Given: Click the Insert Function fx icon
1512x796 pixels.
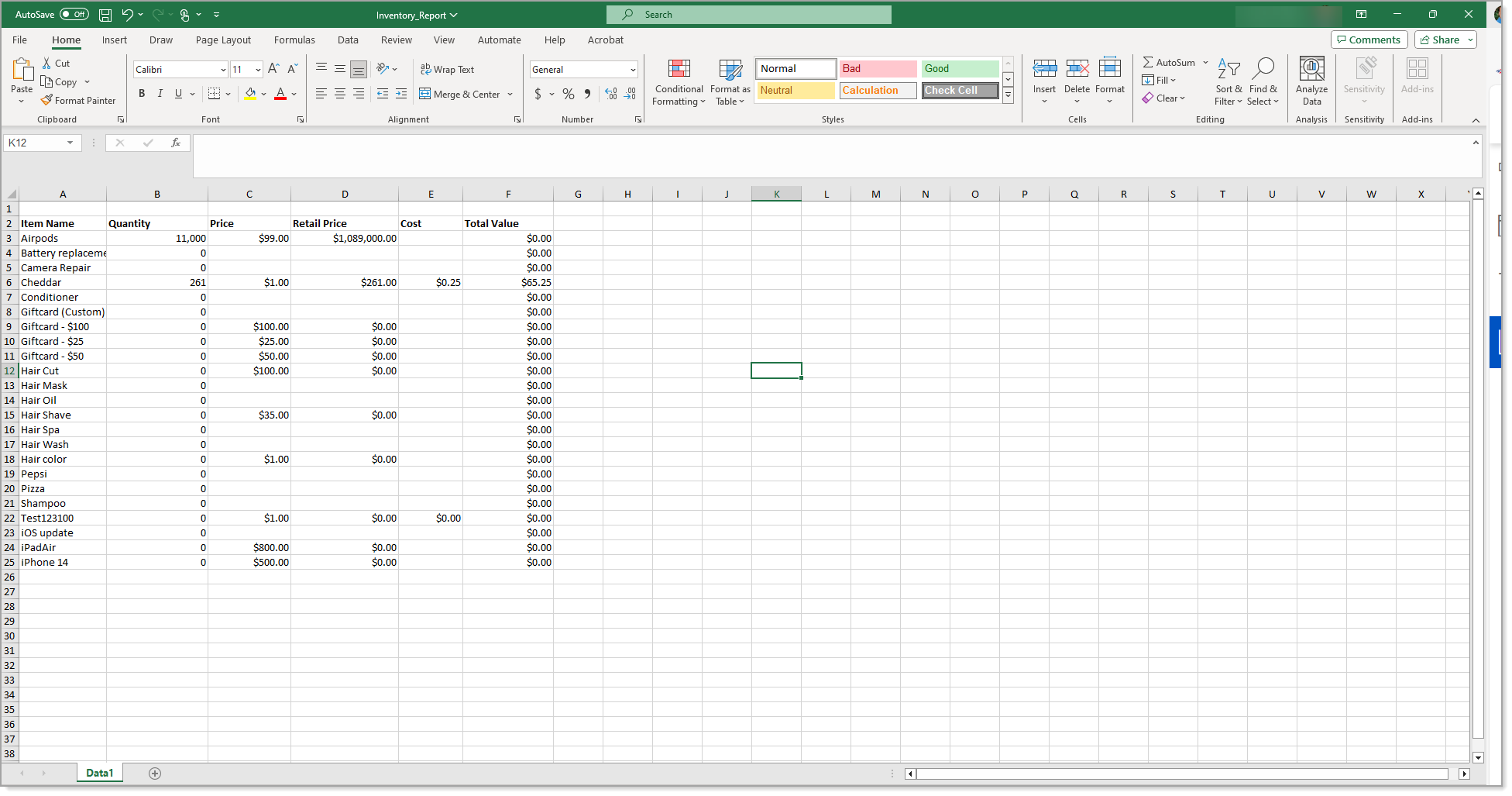Looking at the screenshot, I should coord(176,143).
